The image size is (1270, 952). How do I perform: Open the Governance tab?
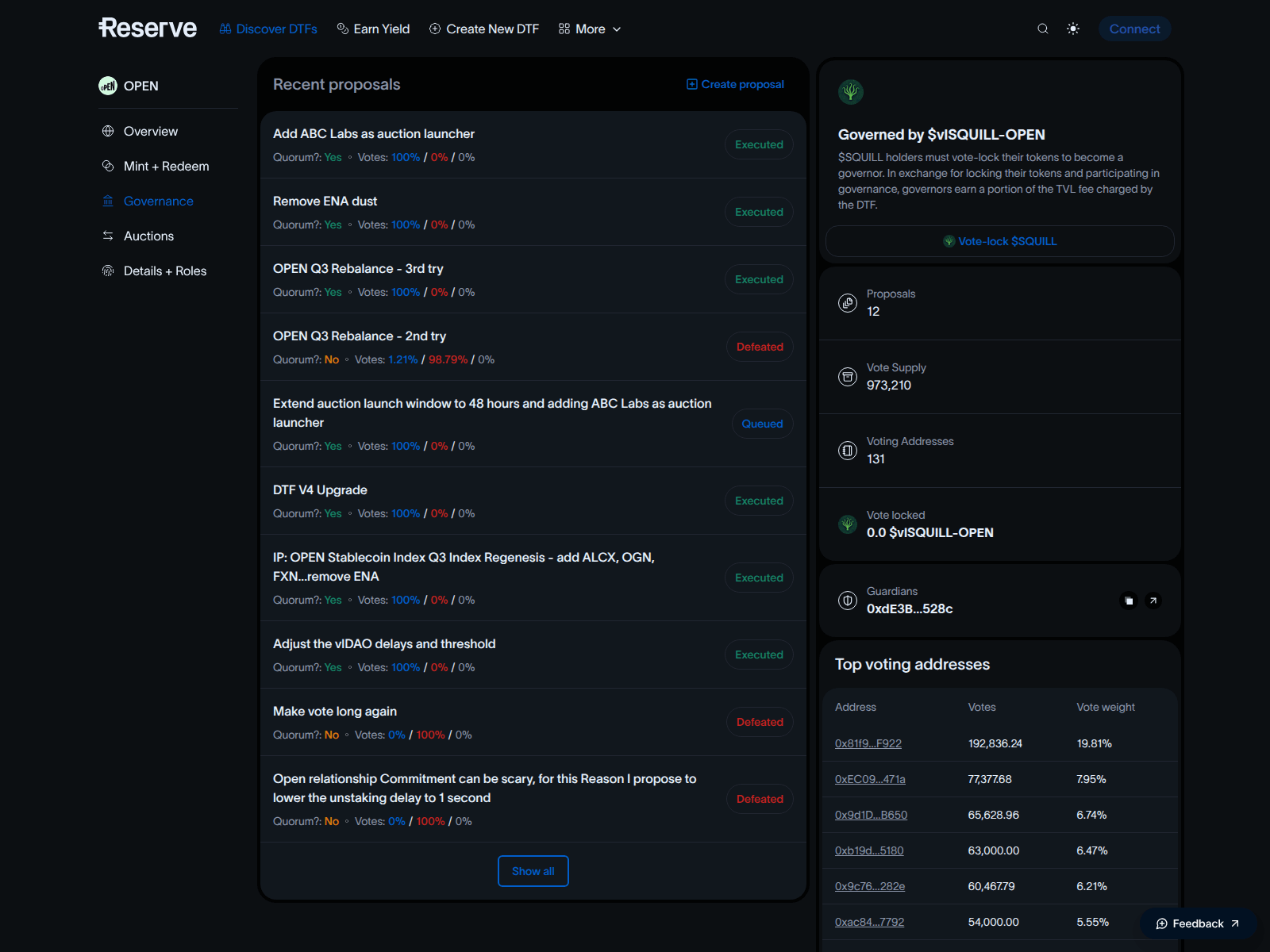(158, 201)
